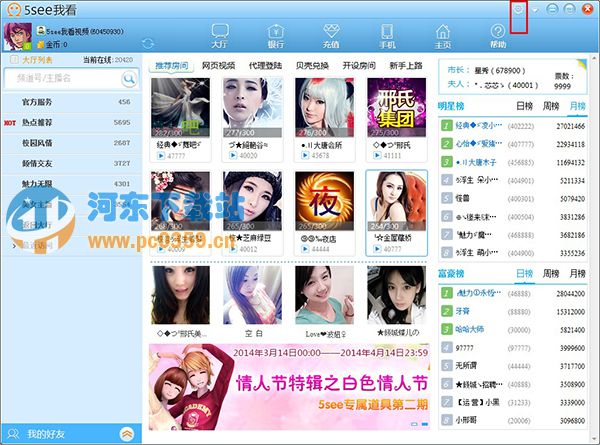This screenshot has height=445, width=600.
Task: Click the refresh sync icon
Action: pos(148,43)
